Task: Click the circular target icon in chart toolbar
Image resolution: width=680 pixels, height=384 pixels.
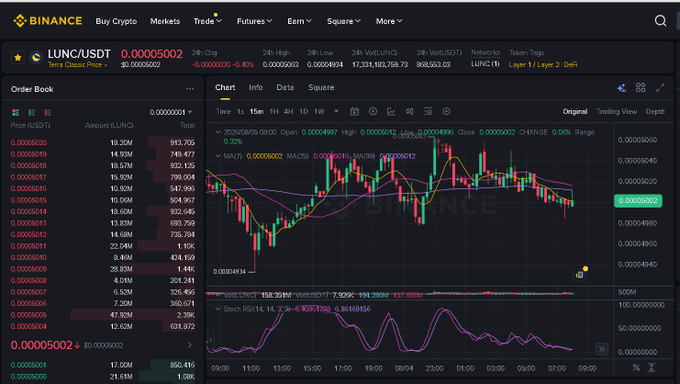Action: 446,112
